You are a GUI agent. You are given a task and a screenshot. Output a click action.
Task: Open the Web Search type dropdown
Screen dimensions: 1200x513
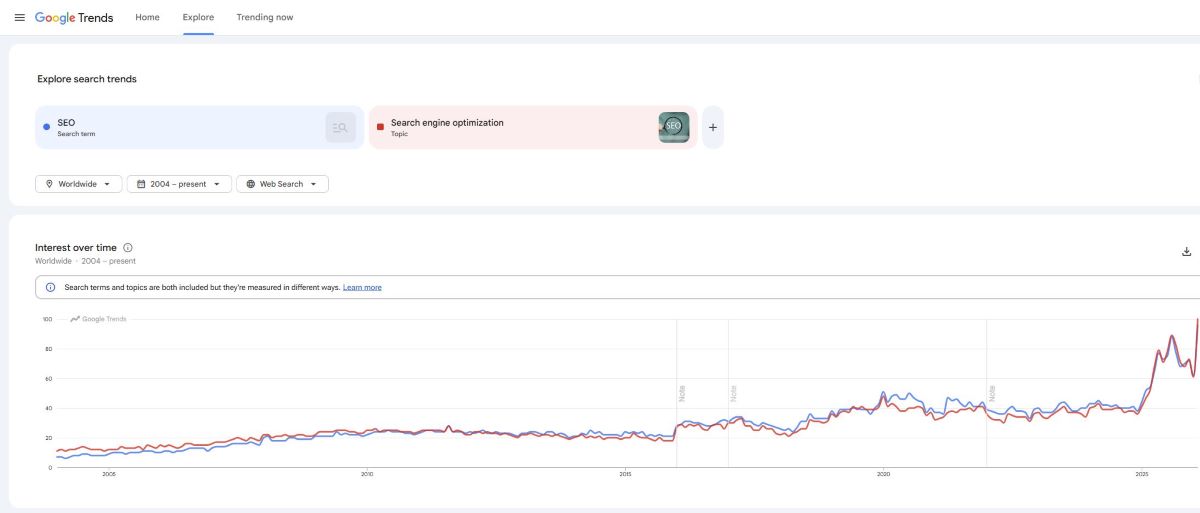282,184
